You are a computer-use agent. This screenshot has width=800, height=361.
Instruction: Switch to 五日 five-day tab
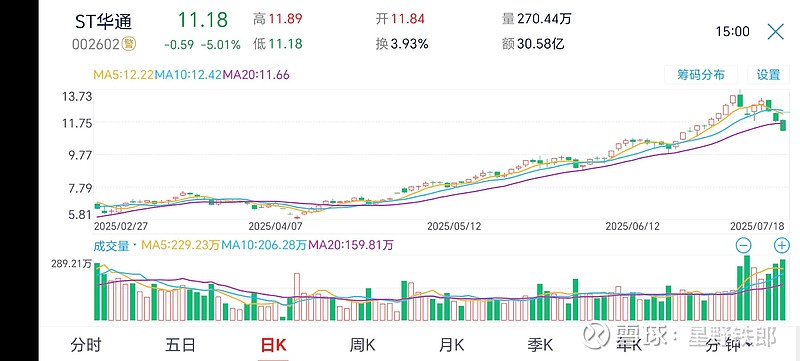pos(180,345)
